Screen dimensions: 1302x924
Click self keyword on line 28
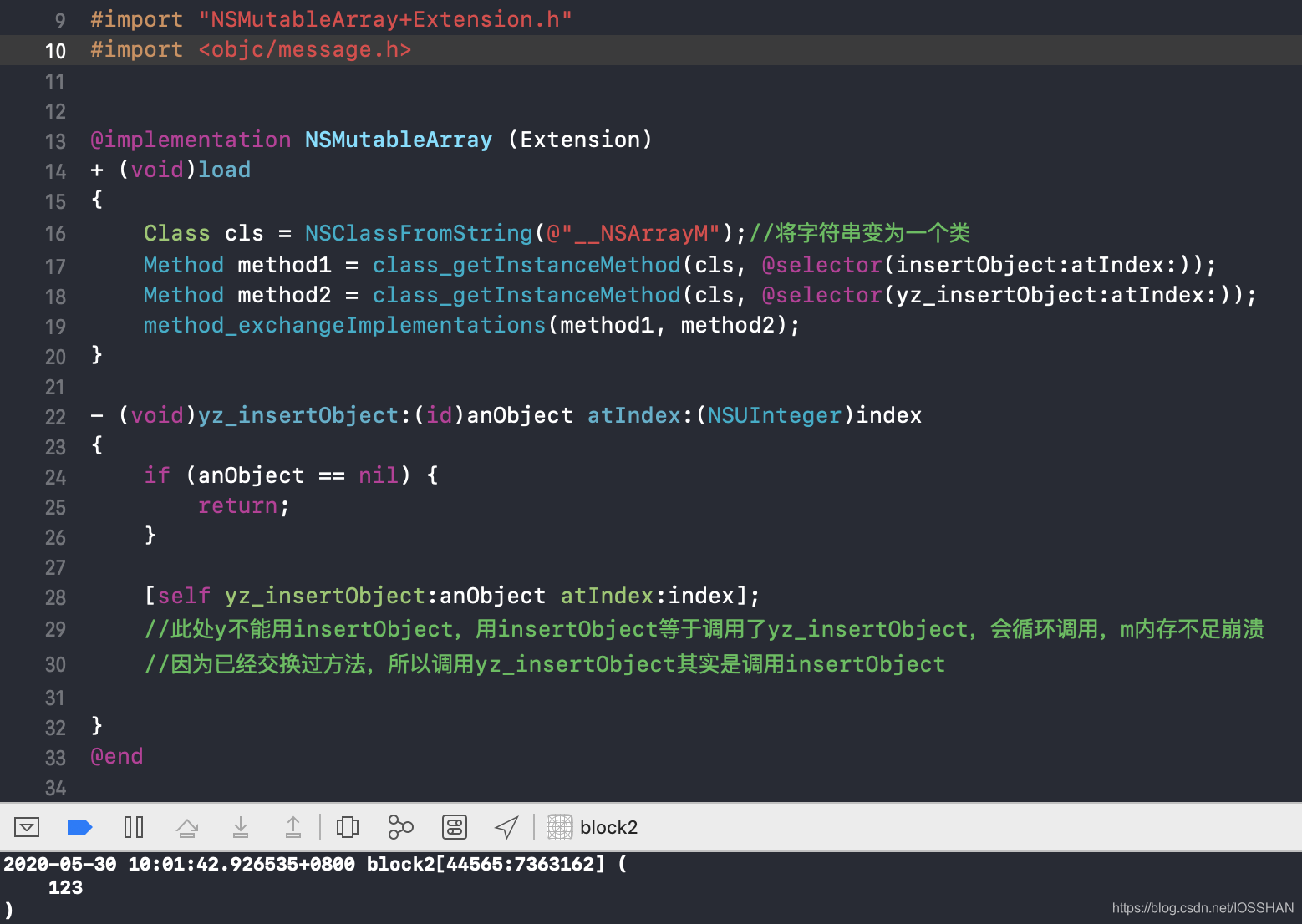pyautogui.click(x=184, y=596)
